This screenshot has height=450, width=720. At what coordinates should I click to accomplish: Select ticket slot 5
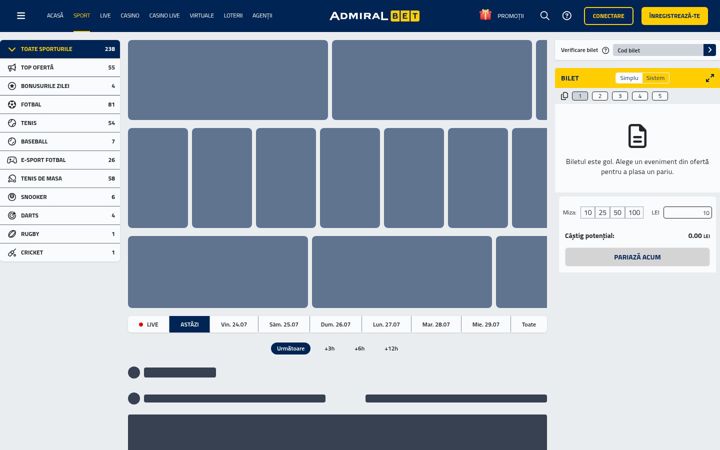point(660,96)
